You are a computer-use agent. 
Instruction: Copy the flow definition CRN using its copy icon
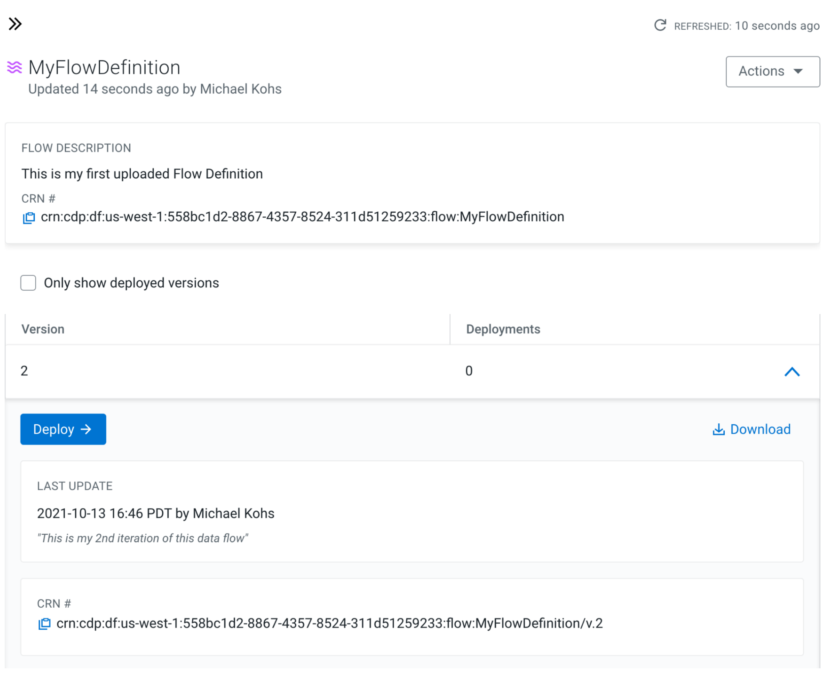pyautogui.click(x=28, y=217)
